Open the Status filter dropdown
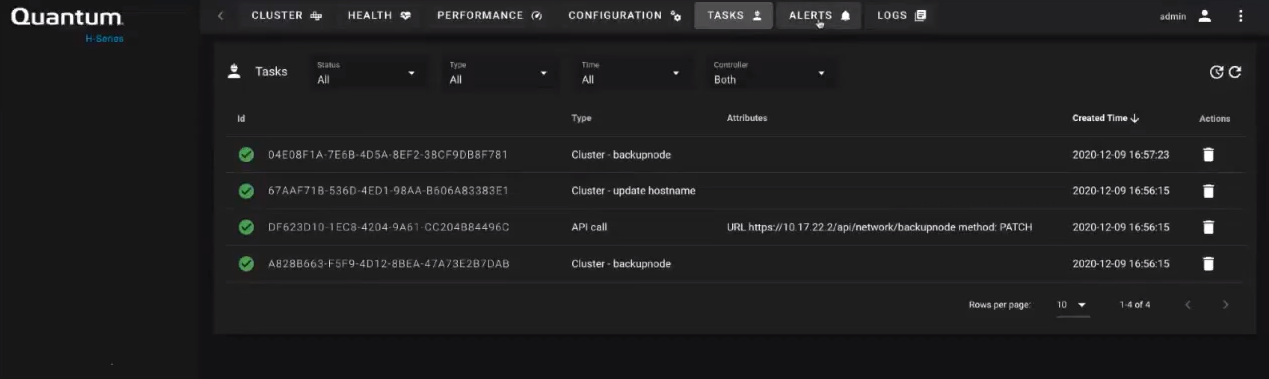The height and width of the screenshot is (379, 1269). tap(366, 73)
